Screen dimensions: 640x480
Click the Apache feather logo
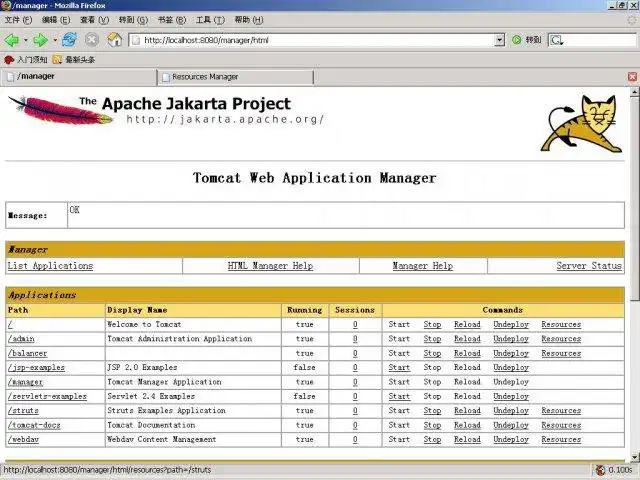tap(60, 110)
